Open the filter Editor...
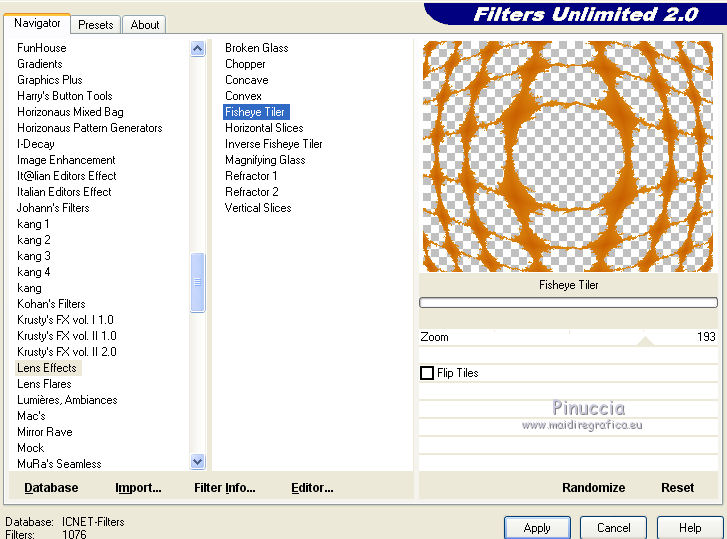This screenshot has height=539, width=727. pos(312,488)
